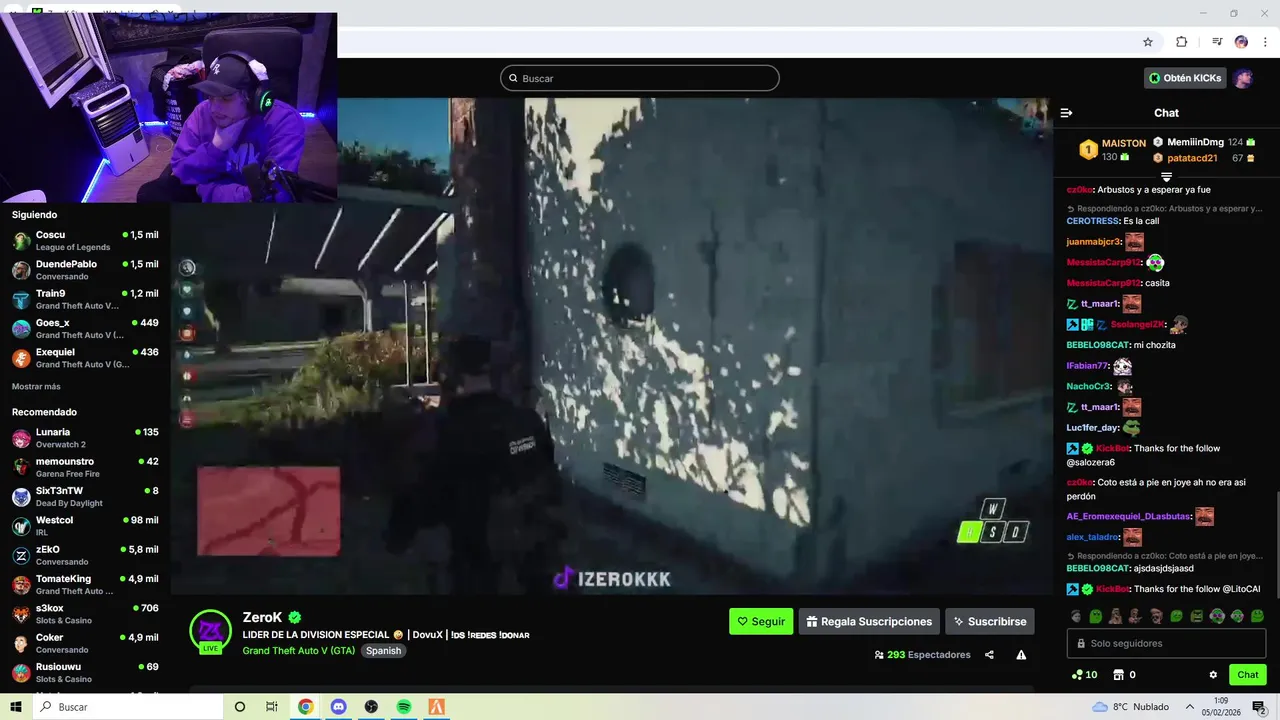Screen dimensions: 1280x720
Task: Click Regala Suscripciones button
Action: pos(869,621)
